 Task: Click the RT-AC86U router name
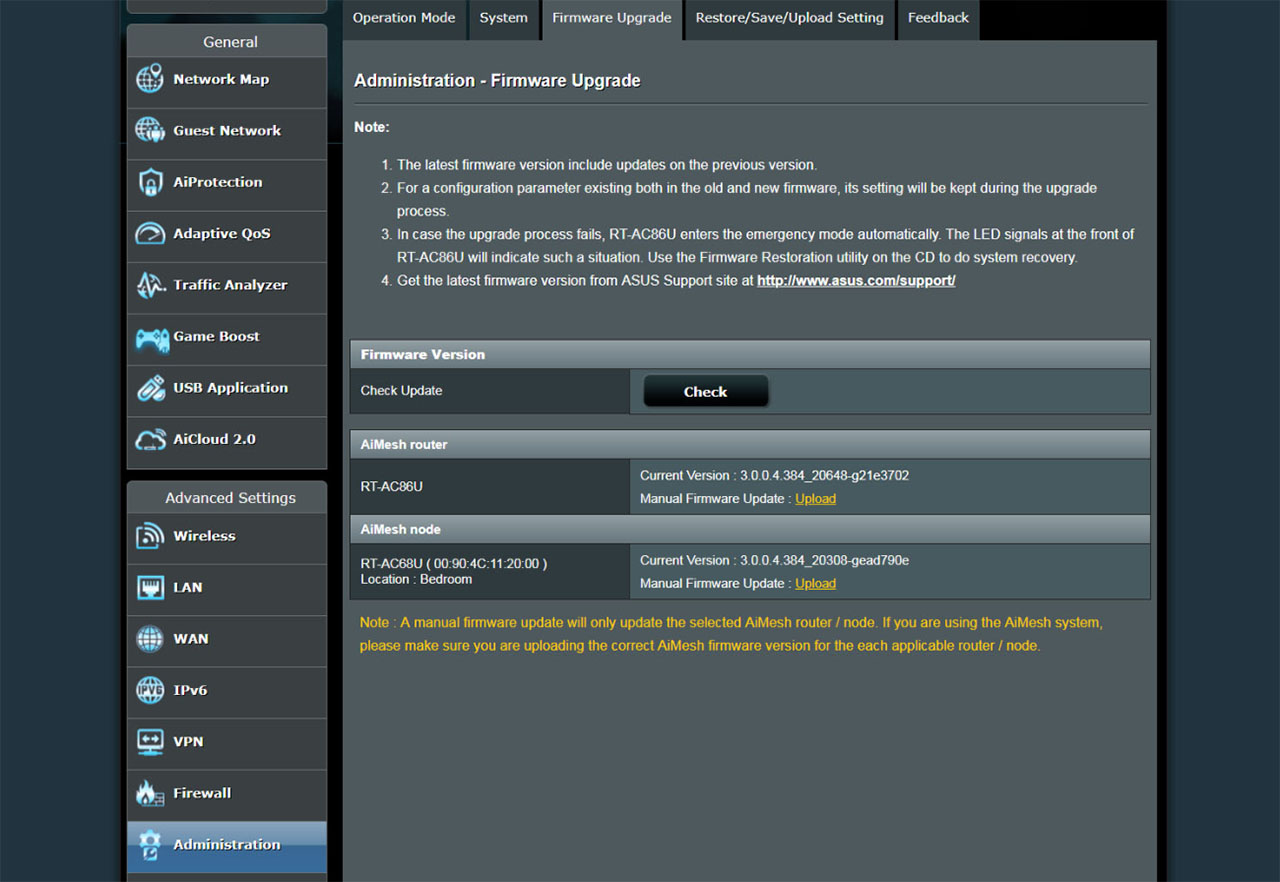point(392,487)
